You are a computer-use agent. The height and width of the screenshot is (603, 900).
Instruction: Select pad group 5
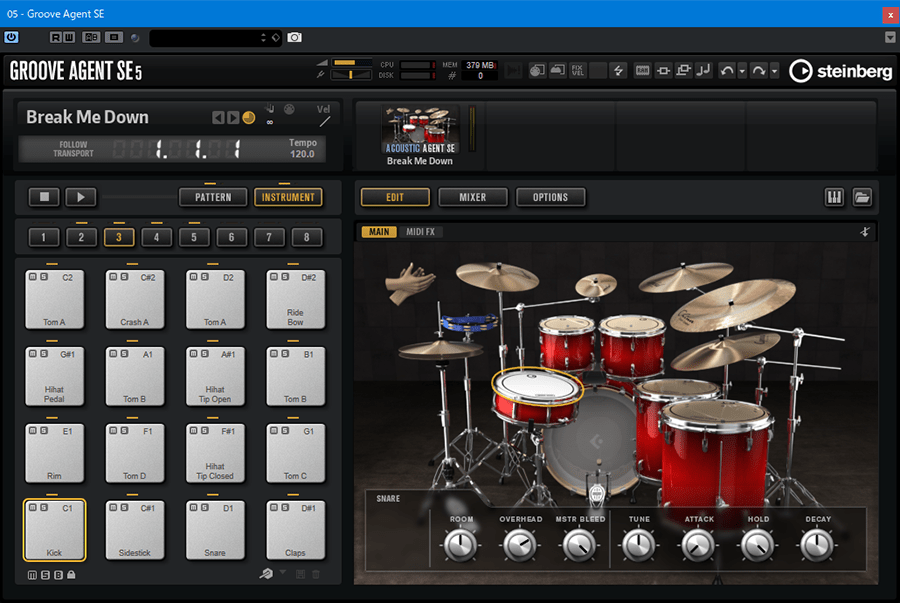pos(194,237)
